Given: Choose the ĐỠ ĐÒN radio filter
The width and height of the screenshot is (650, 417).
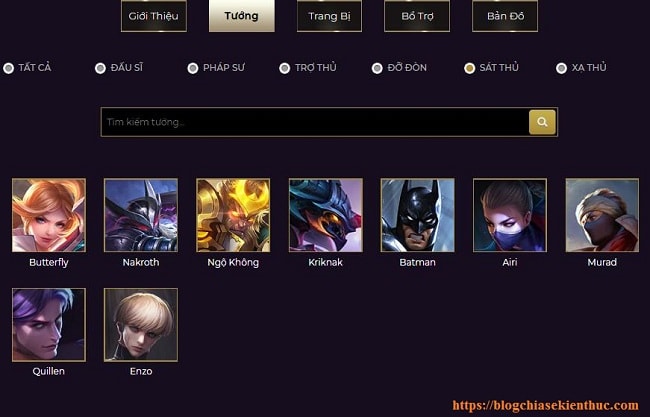Looking at the screenshot, I should (x=377, y=68).
